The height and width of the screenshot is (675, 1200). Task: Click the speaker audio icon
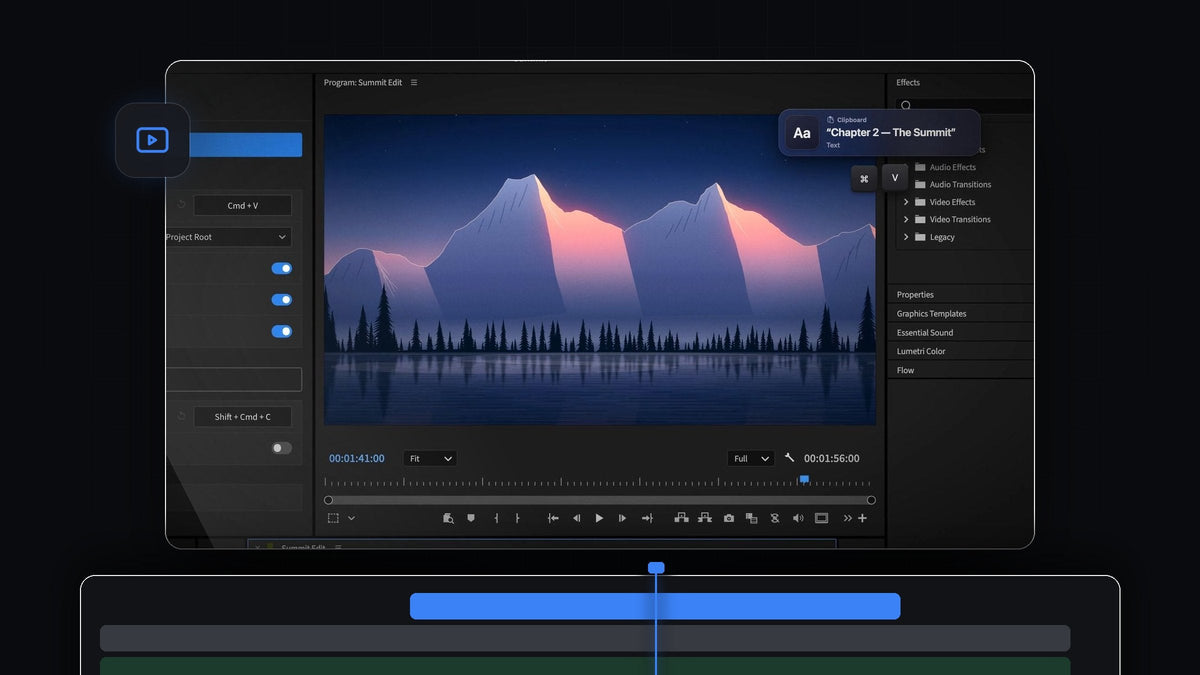(798, 518)
